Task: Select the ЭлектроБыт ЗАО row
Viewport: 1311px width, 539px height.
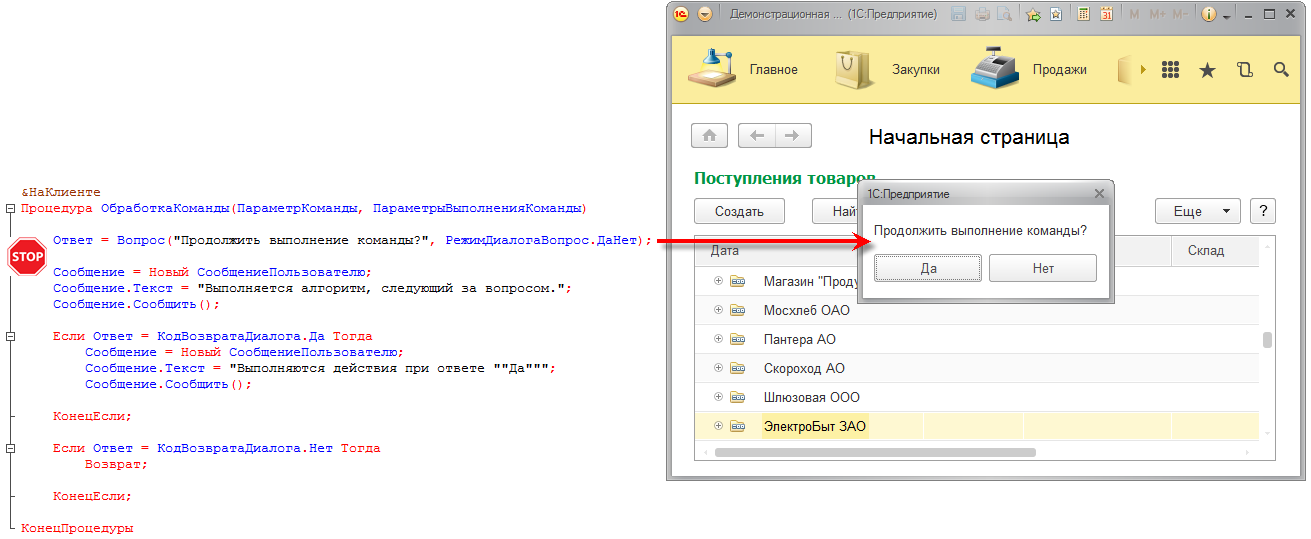Action: click(x=977, y=426)
